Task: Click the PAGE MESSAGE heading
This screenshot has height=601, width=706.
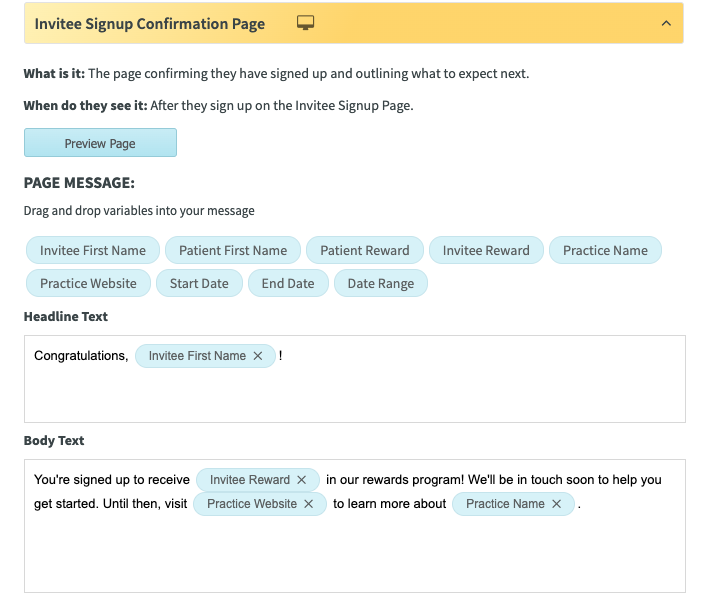Action: [79, 183]
